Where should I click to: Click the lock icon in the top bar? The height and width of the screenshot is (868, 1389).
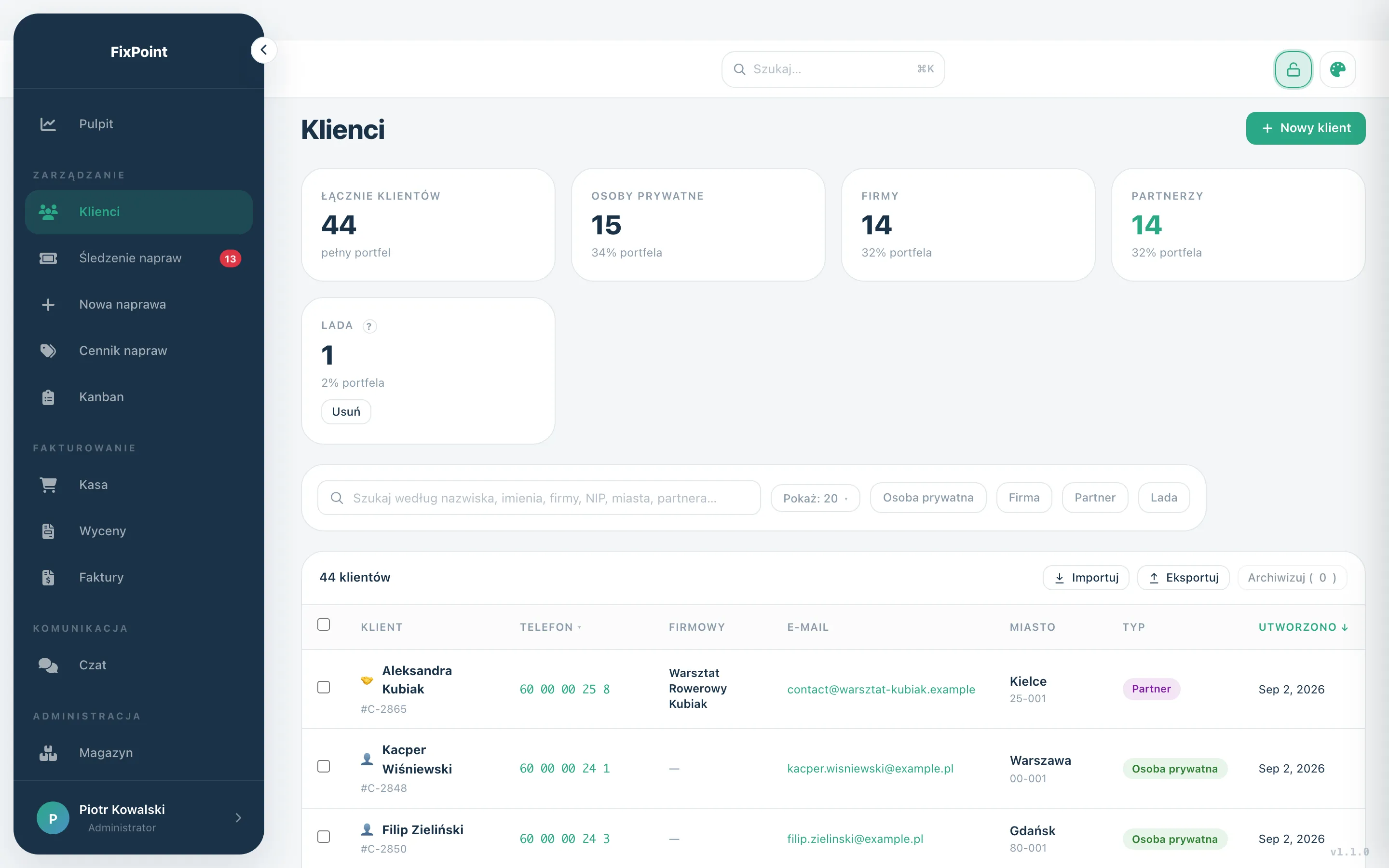(x=1293, y=69)
